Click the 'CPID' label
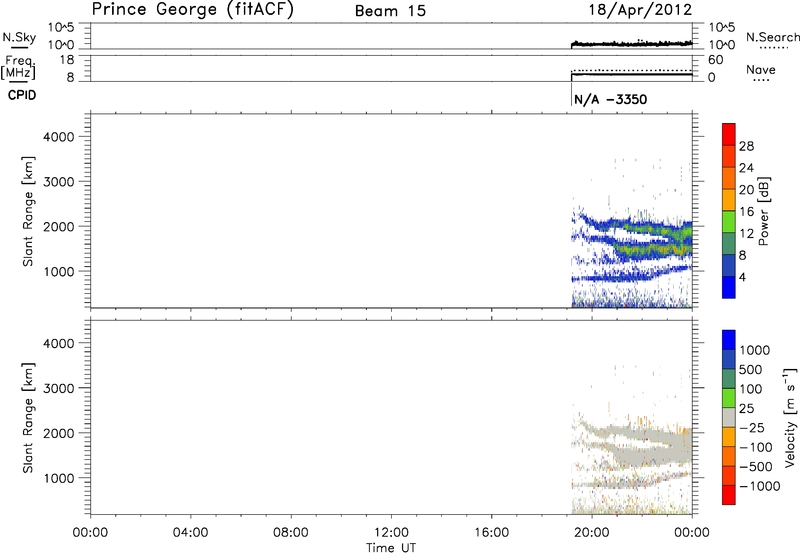 [x=22, y=95]
